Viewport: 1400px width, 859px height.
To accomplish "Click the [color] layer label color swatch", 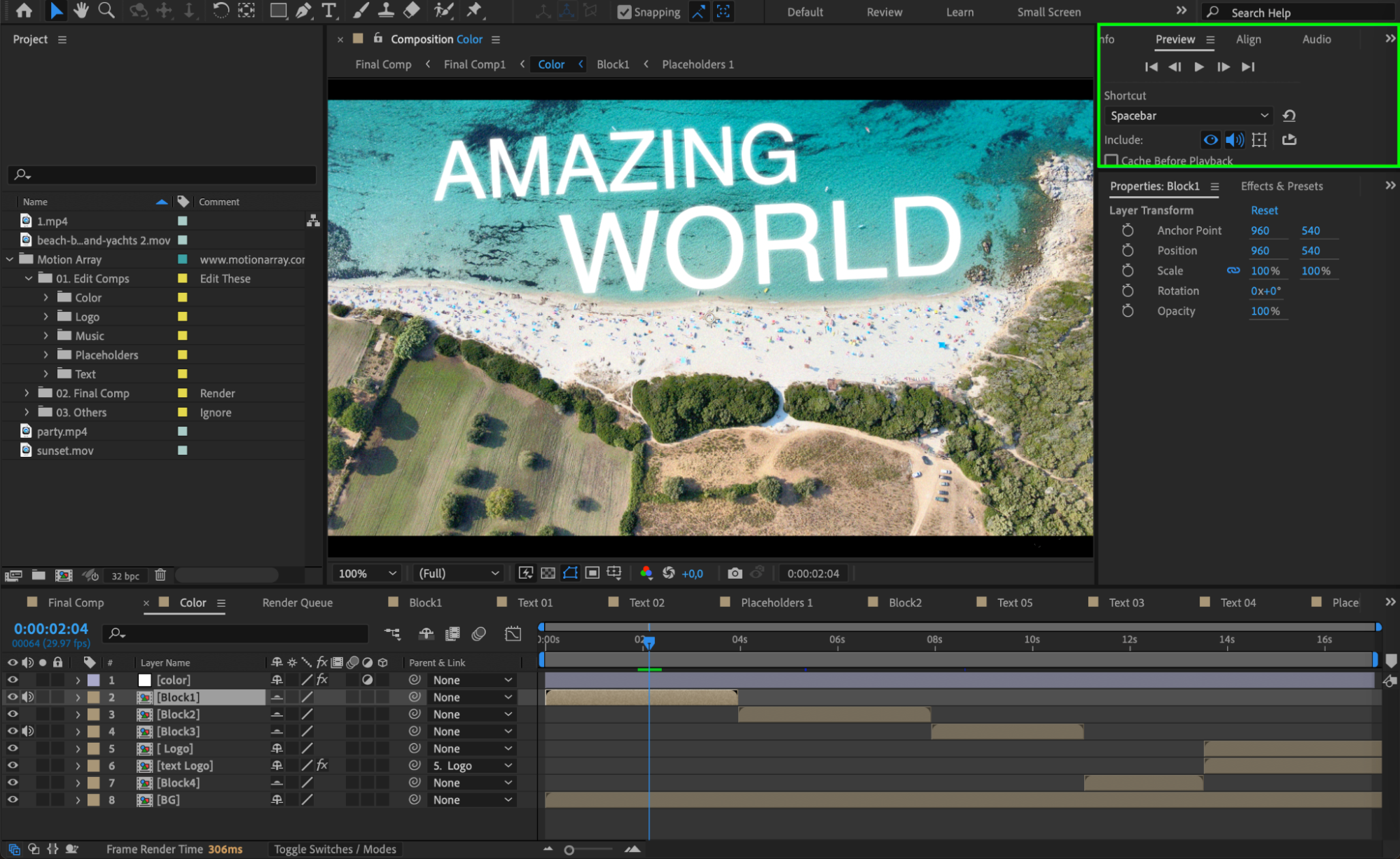I will coord(93,680).
